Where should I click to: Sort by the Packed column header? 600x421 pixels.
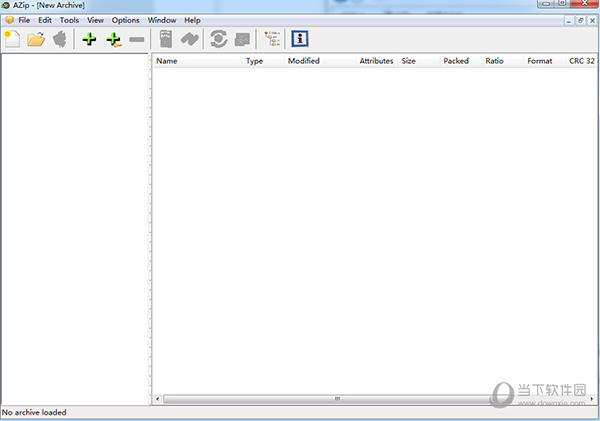click(x=461, y=61)
